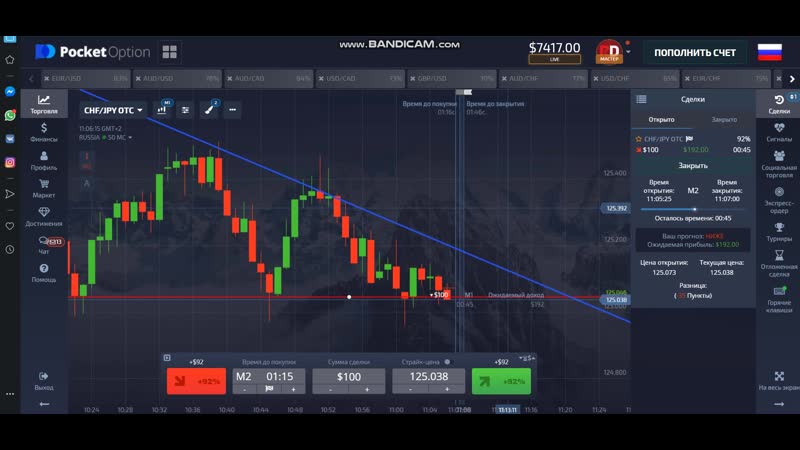Switch to the Закрыто deals tab
800x450 pixels.
click(x=724, y=119)
